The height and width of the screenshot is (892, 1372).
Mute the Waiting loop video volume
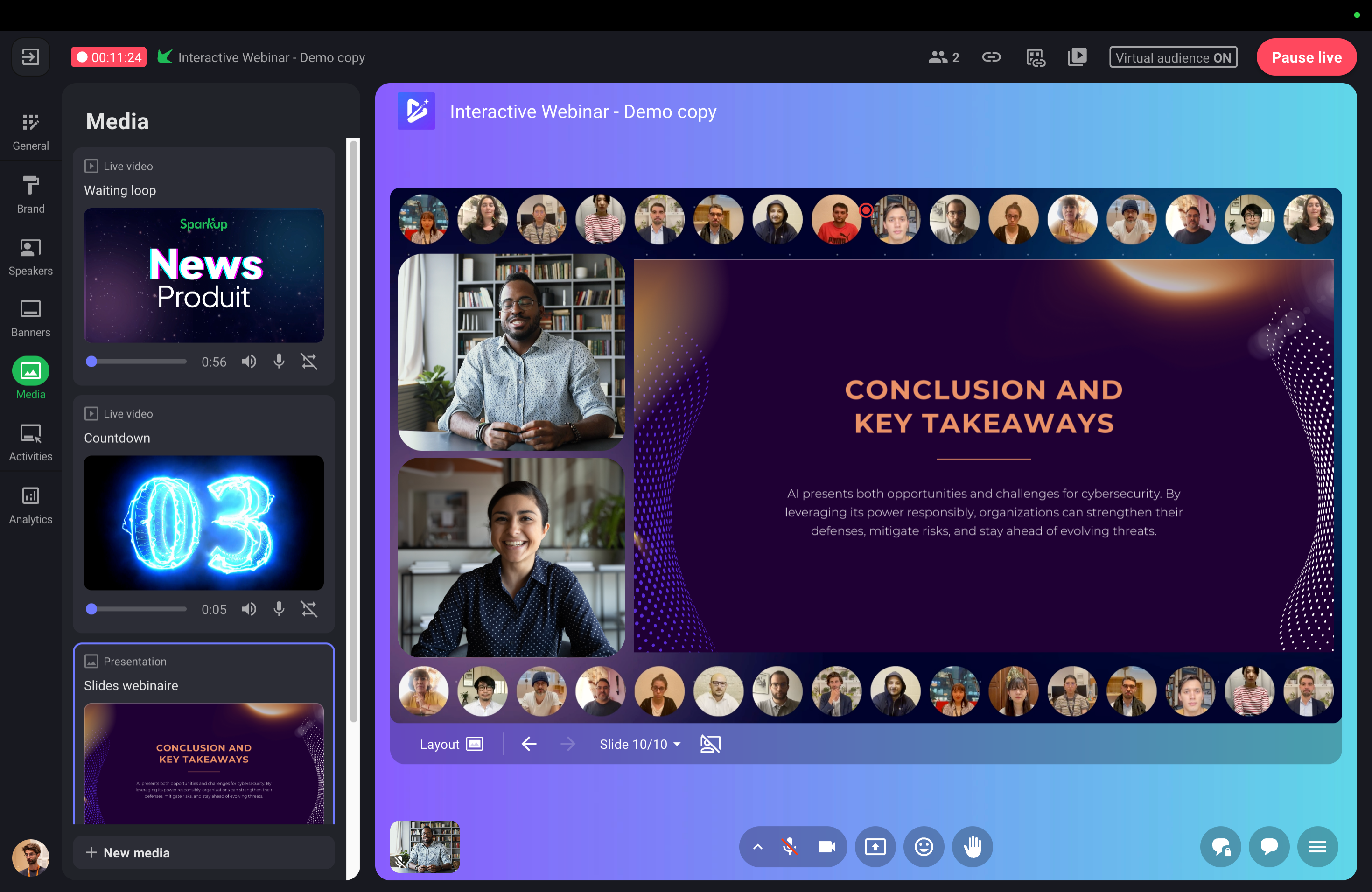tap(249, 362)
